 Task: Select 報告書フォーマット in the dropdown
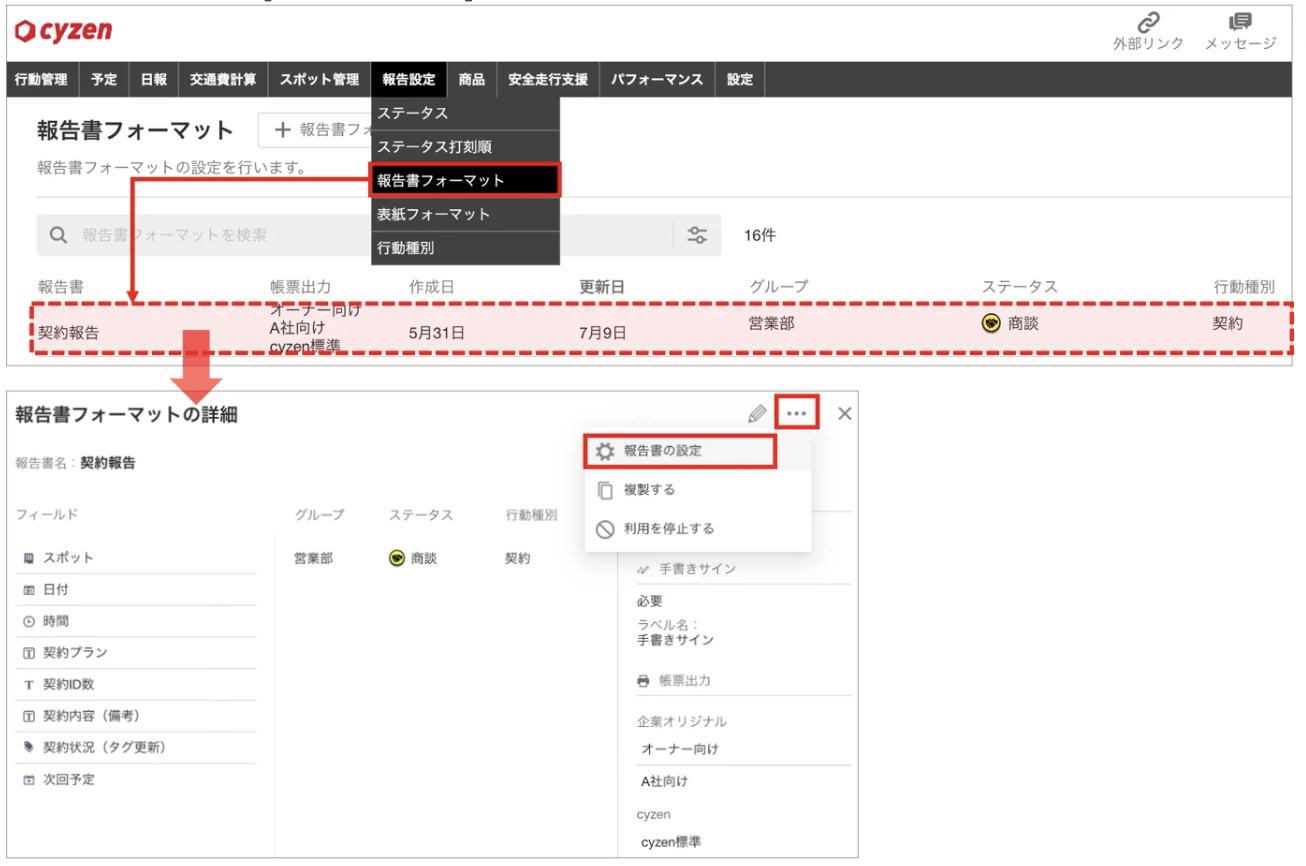pos(465,181)
